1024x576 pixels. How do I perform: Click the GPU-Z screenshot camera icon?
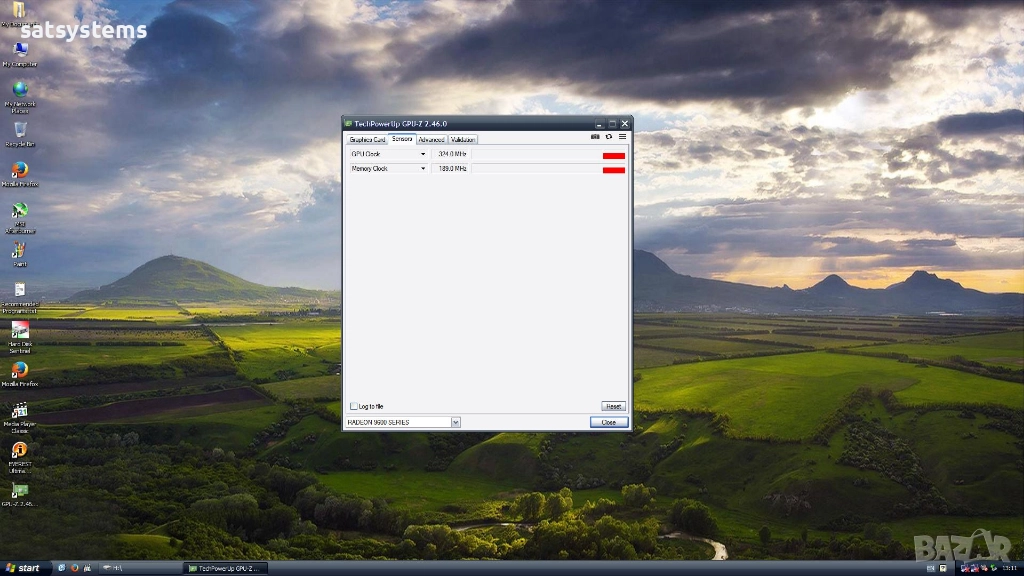[595, 137]
